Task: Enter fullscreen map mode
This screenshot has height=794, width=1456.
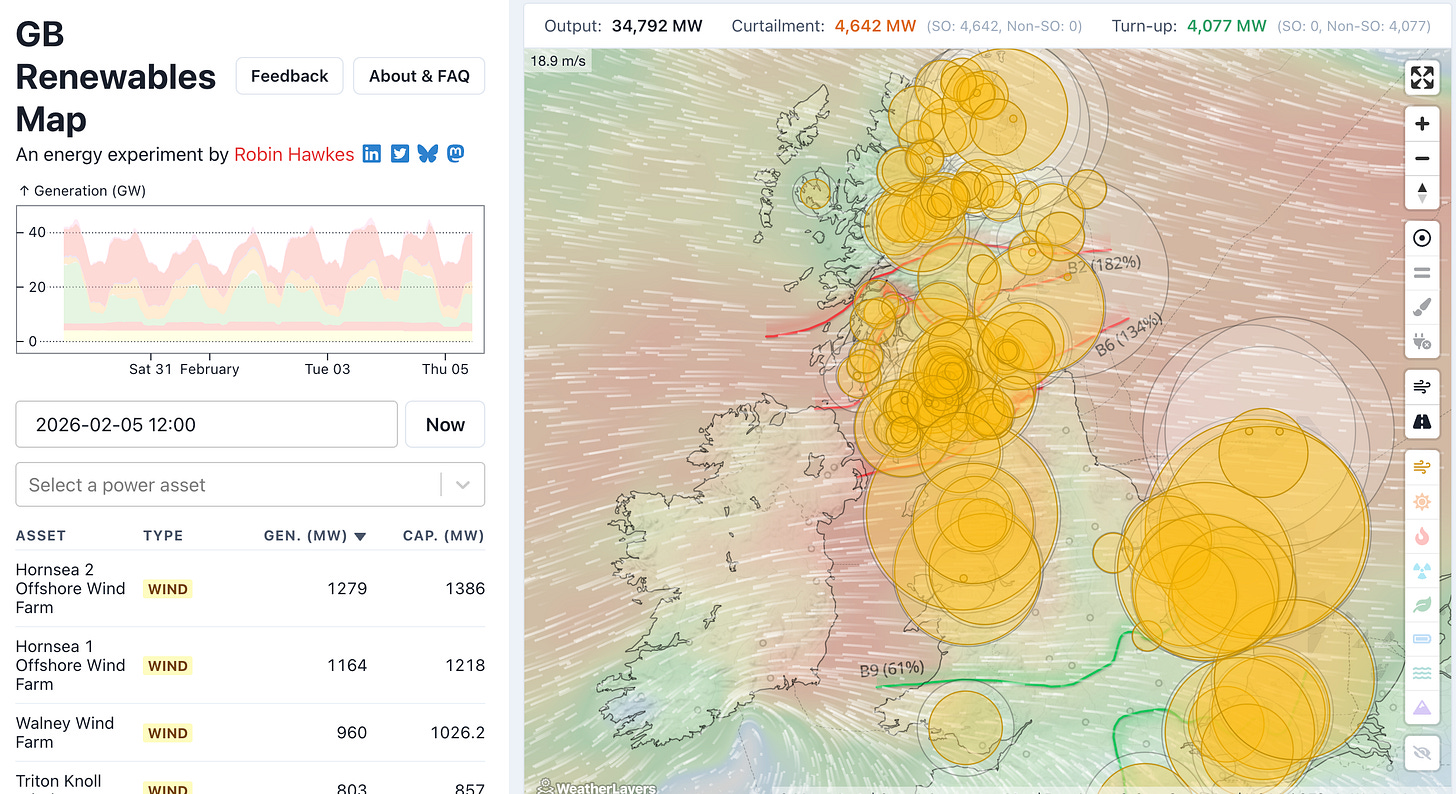Action: point(1422,77)
